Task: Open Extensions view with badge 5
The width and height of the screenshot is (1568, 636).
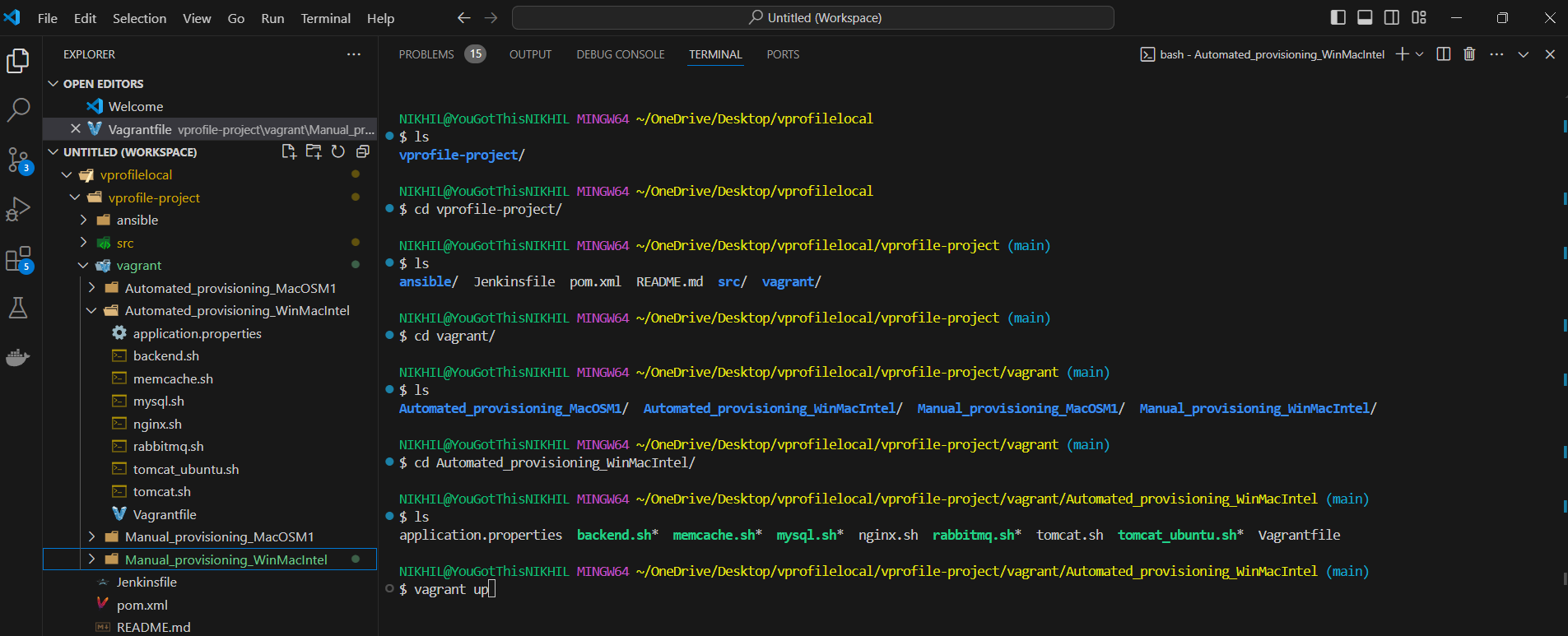Action: click(18, 259)
